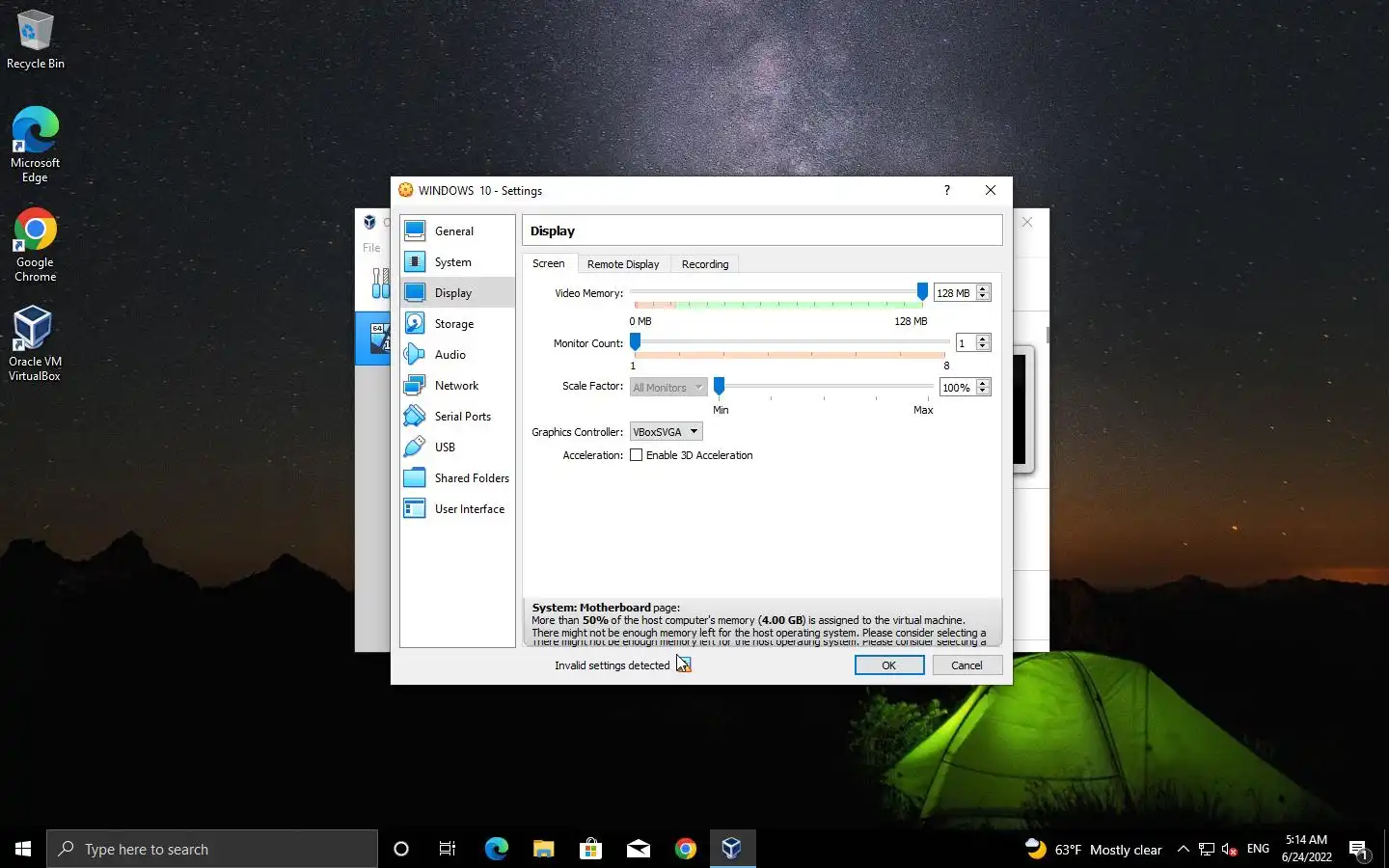The height and width of the screenshot is (868, 1389).
Task: Open Shared Folders settings category
Action: click(x=457, y=478)
